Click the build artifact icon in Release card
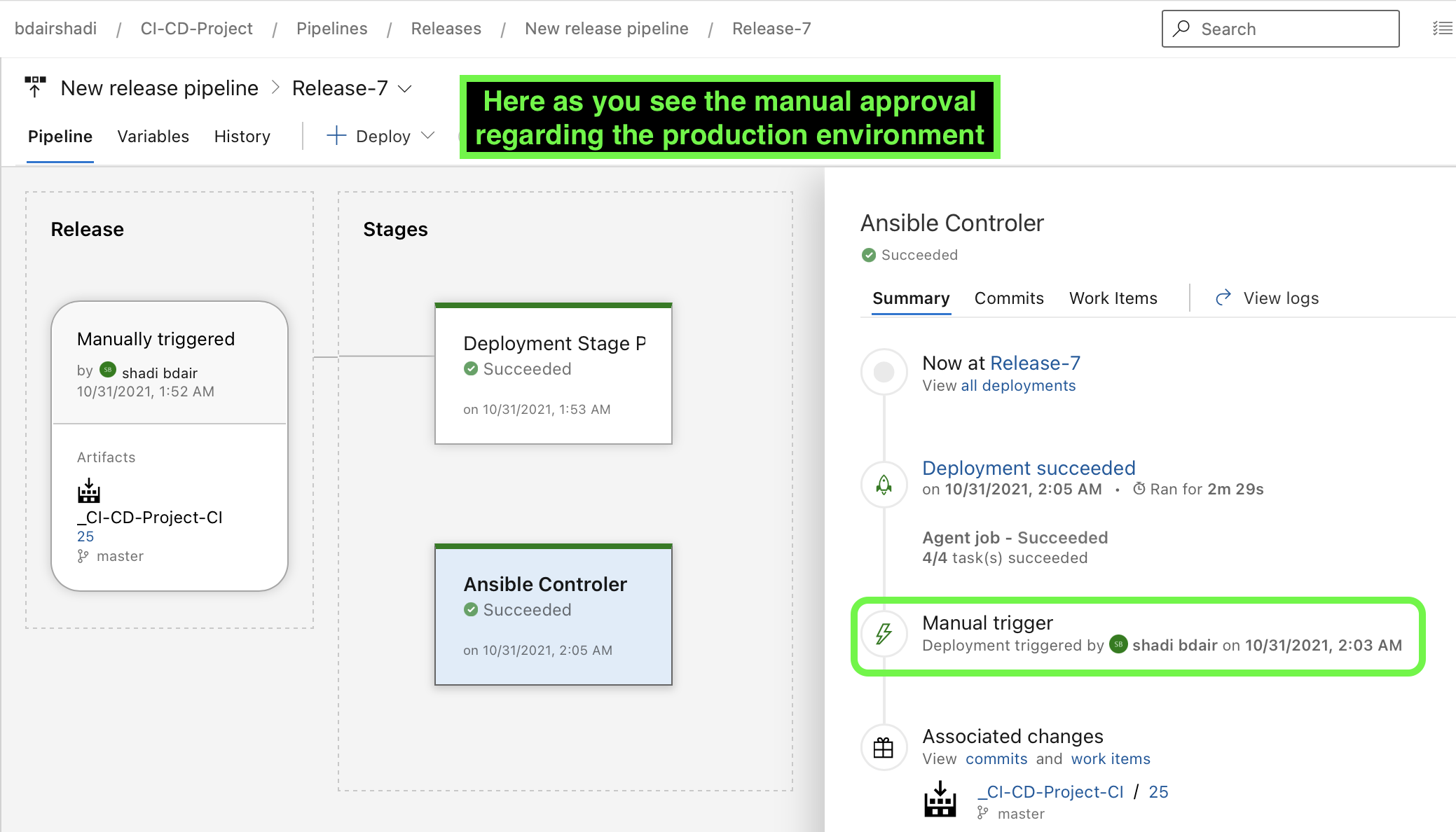 tap(89, 491)
